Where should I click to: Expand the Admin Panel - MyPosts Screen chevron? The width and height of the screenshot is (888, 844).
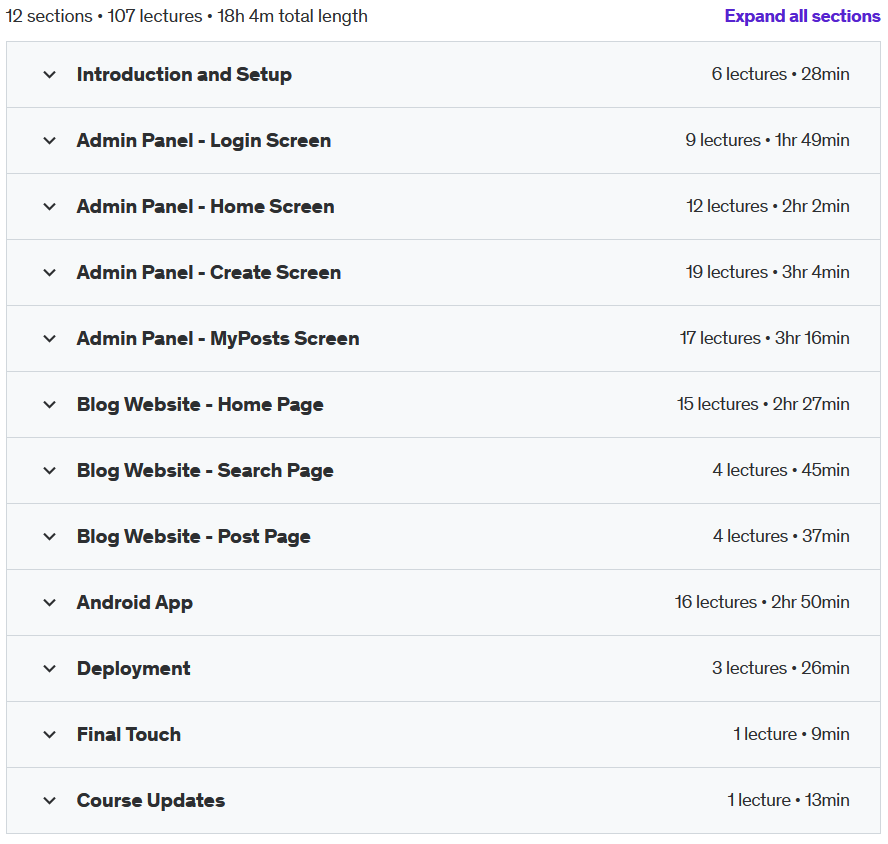point(50,338)
